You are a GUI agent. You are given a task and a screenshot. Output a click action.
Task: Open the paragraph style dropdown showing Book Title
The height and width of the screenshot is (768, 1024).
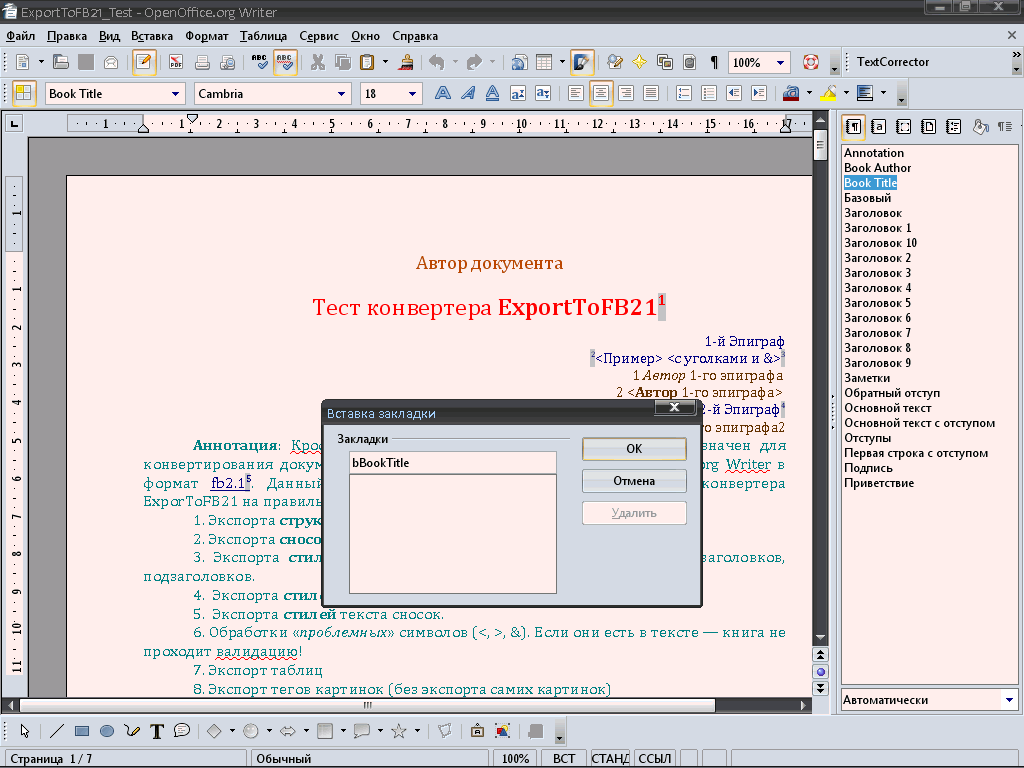[176, 94]
